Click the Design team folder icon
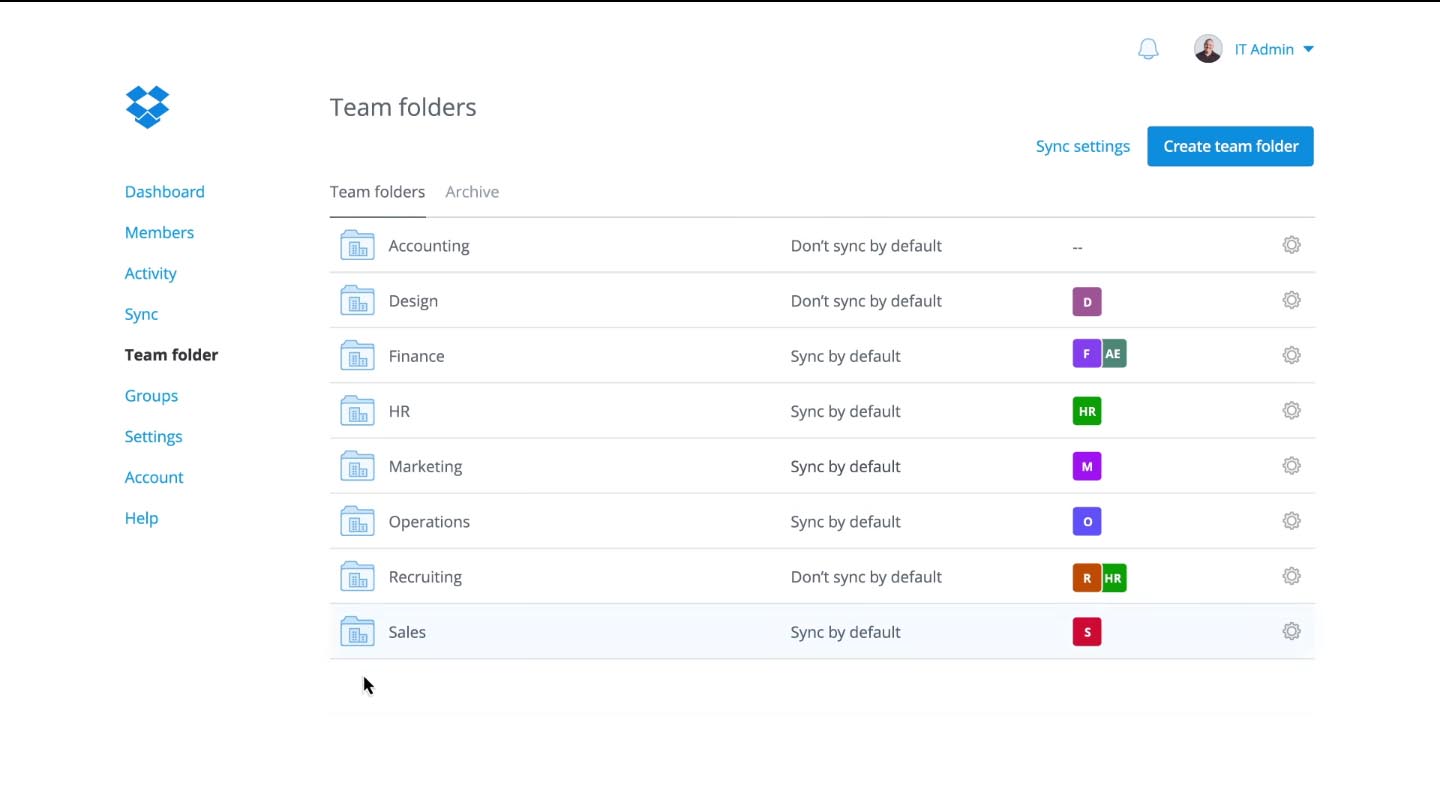Viewport: 1440px width, 810px height. coord(357,300)
